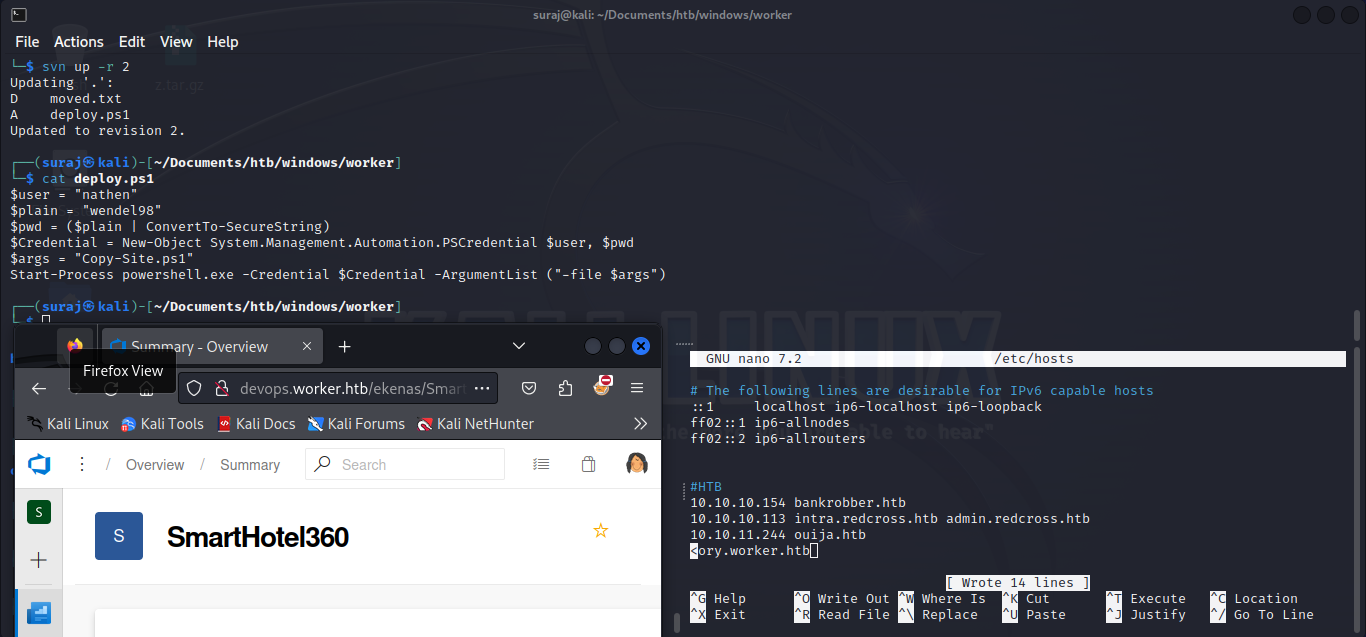
Task: Click the insecure connection lock icon
Action: 222,388
